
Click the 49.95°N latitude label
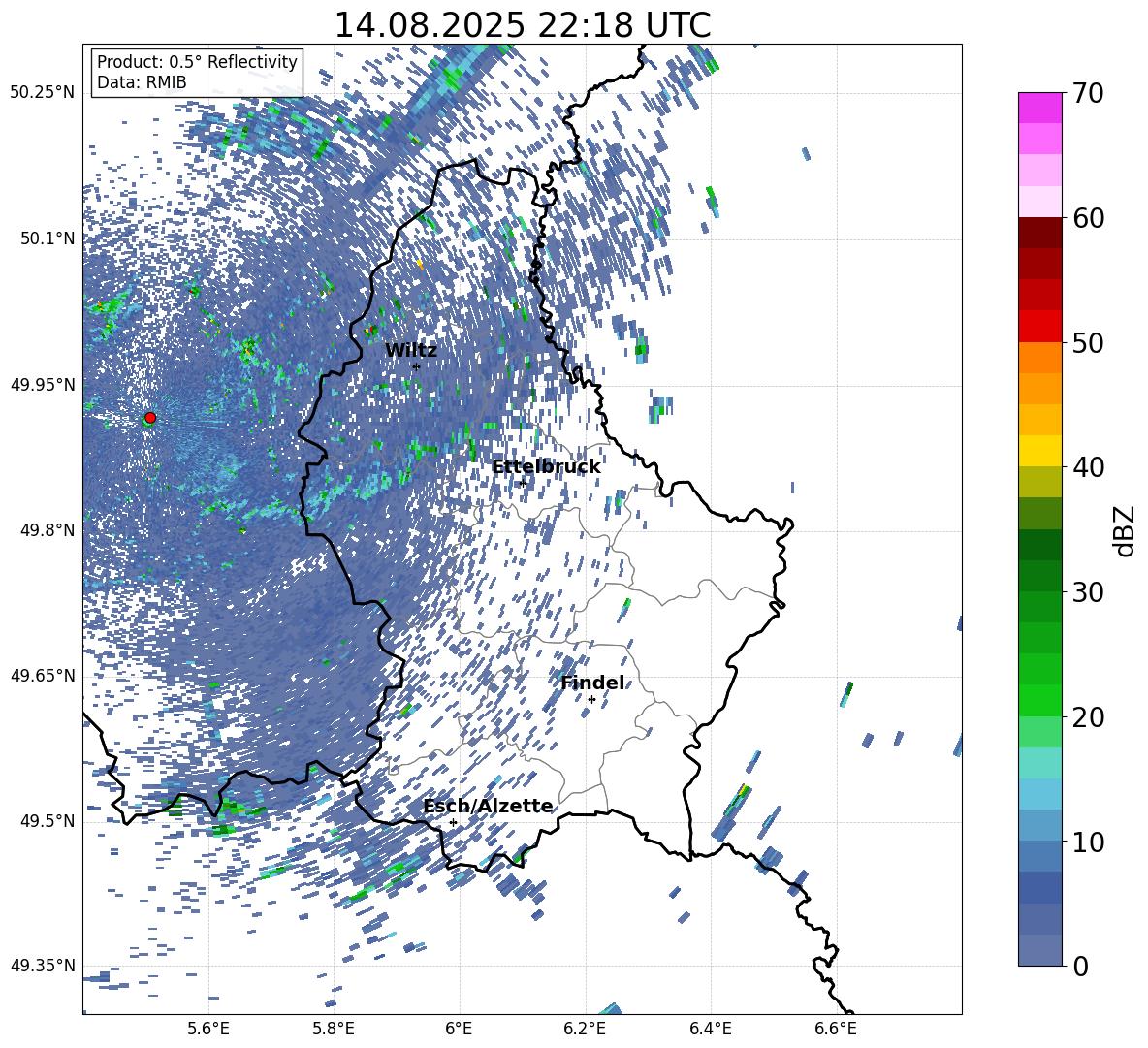tap(43, 384)
